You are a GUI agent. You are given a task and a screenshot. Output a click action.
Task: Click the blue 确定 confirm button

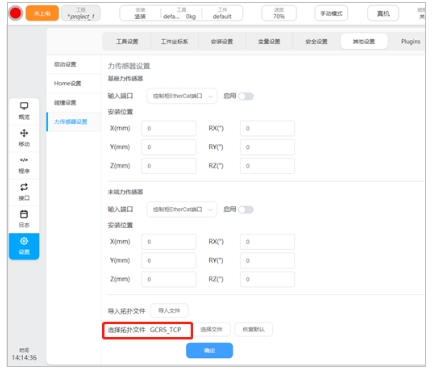click(x=209, y=350)
